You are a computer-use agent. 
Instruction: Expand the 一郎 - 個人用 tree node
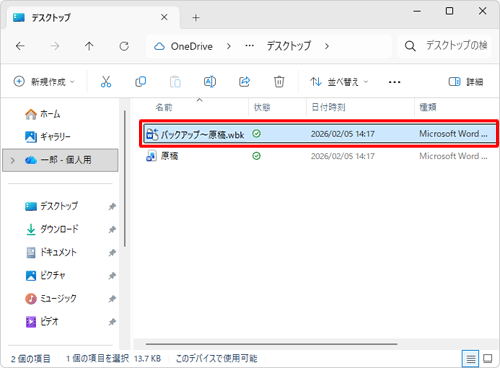click(x=13, y=160)
